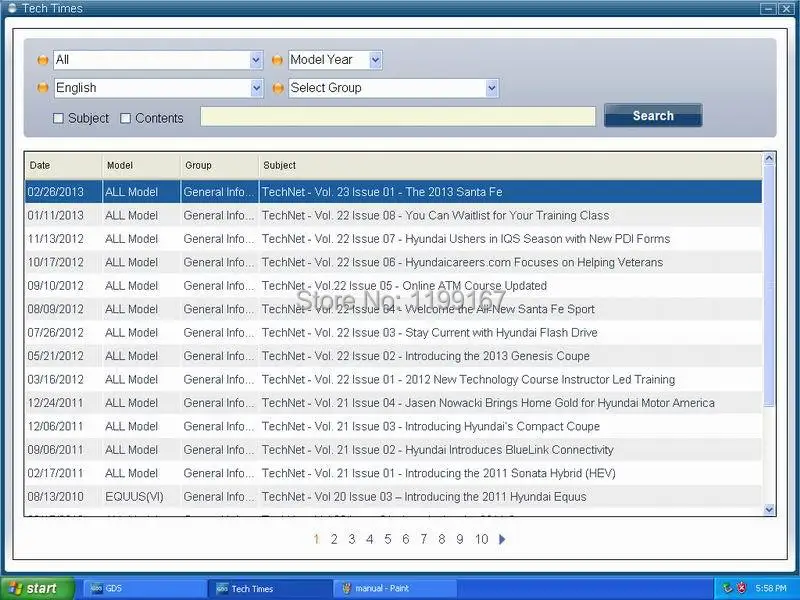Open the Windows start menu
Viewport: 800px width, 600px height.
[37, 588]
